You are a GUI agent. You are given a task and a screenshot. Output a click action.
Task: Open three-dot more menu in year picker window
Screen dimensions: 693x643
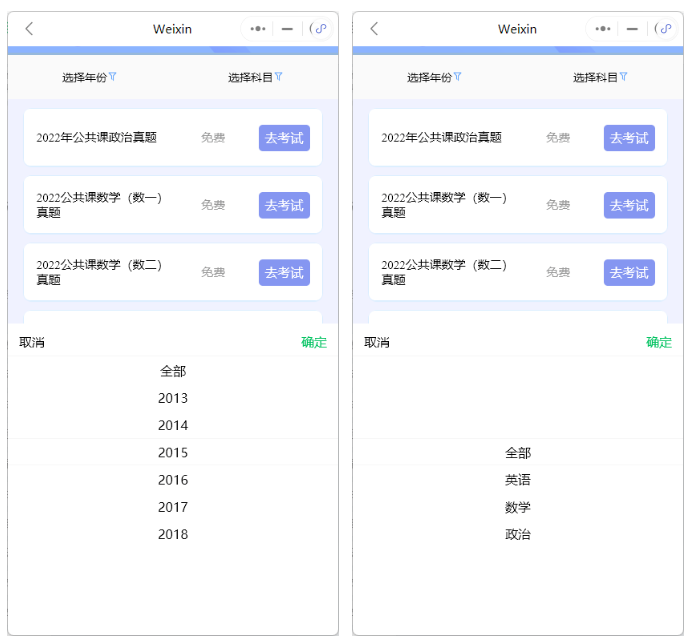(x=258, y=29)
